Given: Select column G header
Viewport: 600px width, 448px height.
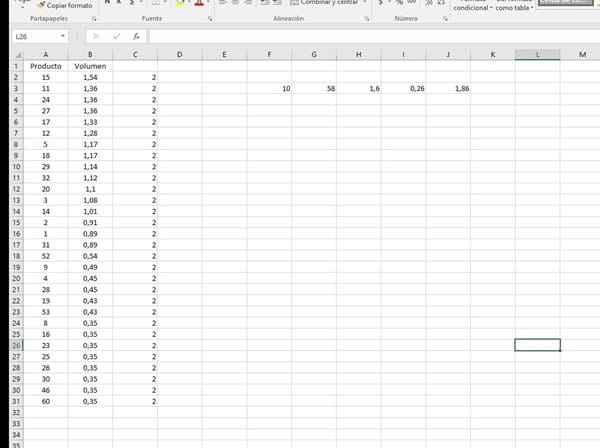Looking at the screenshot, I should (314, 55).
